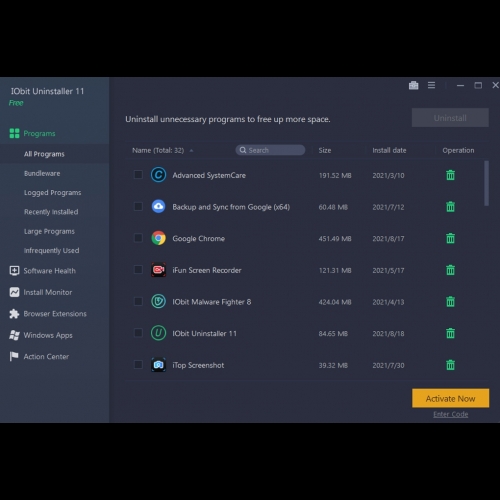The image size is (500, 500).
Task: Uninstall iFun Screen Recorder via trash icon
Action: [x=450, y=270]
